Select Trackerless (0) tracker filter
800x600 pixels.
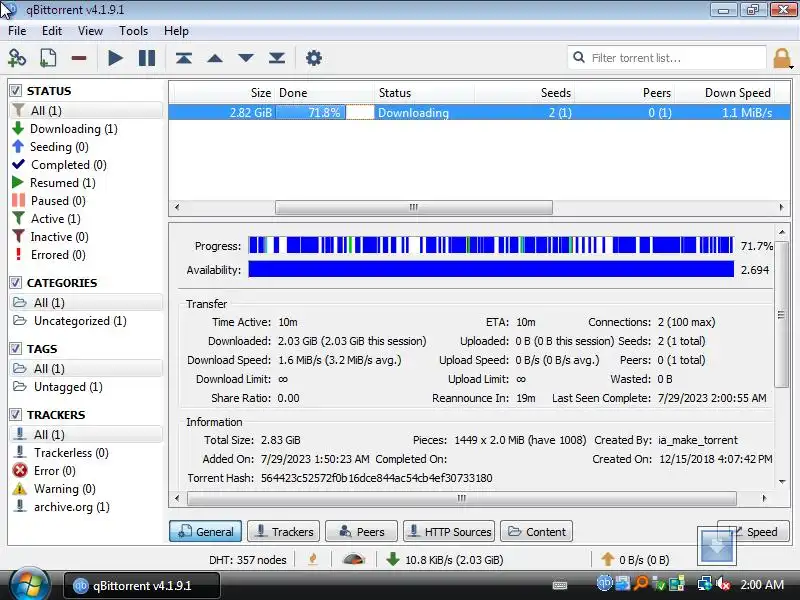coord(71,453)
